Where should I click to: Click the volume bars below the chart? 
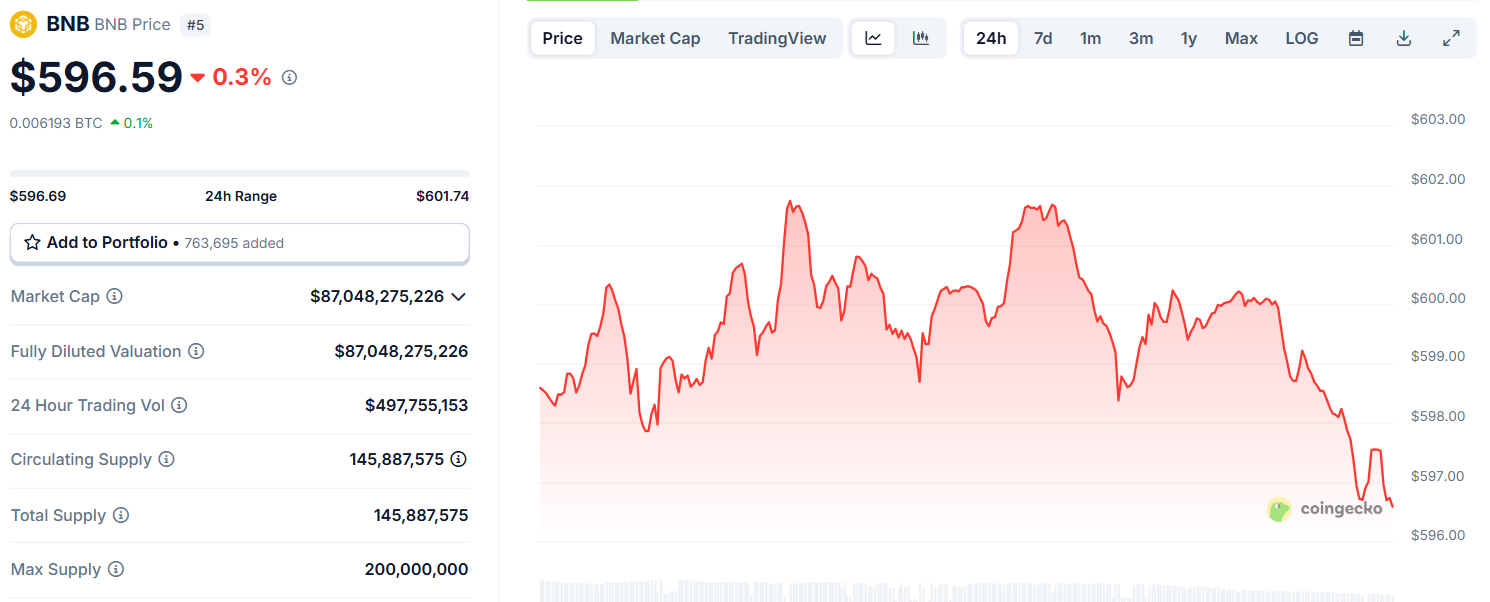[965, 590]
